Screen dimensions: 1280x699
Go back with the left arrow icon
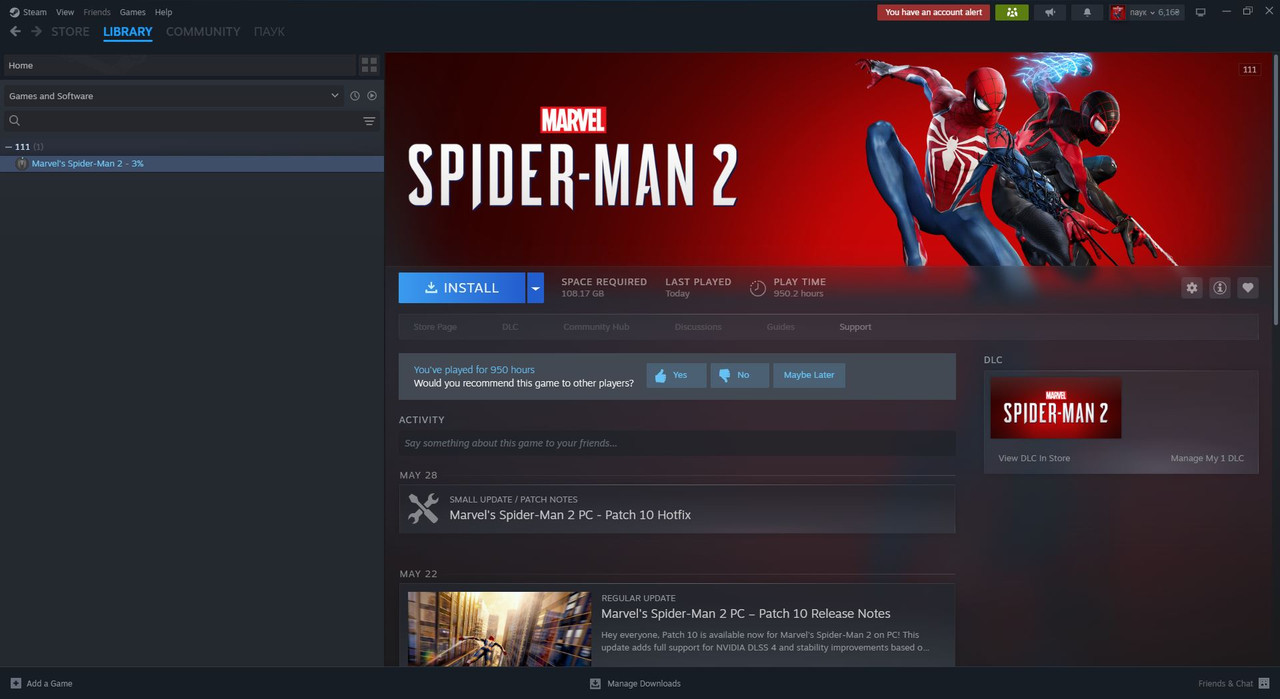pyautogui.click(x=15, y=32)
